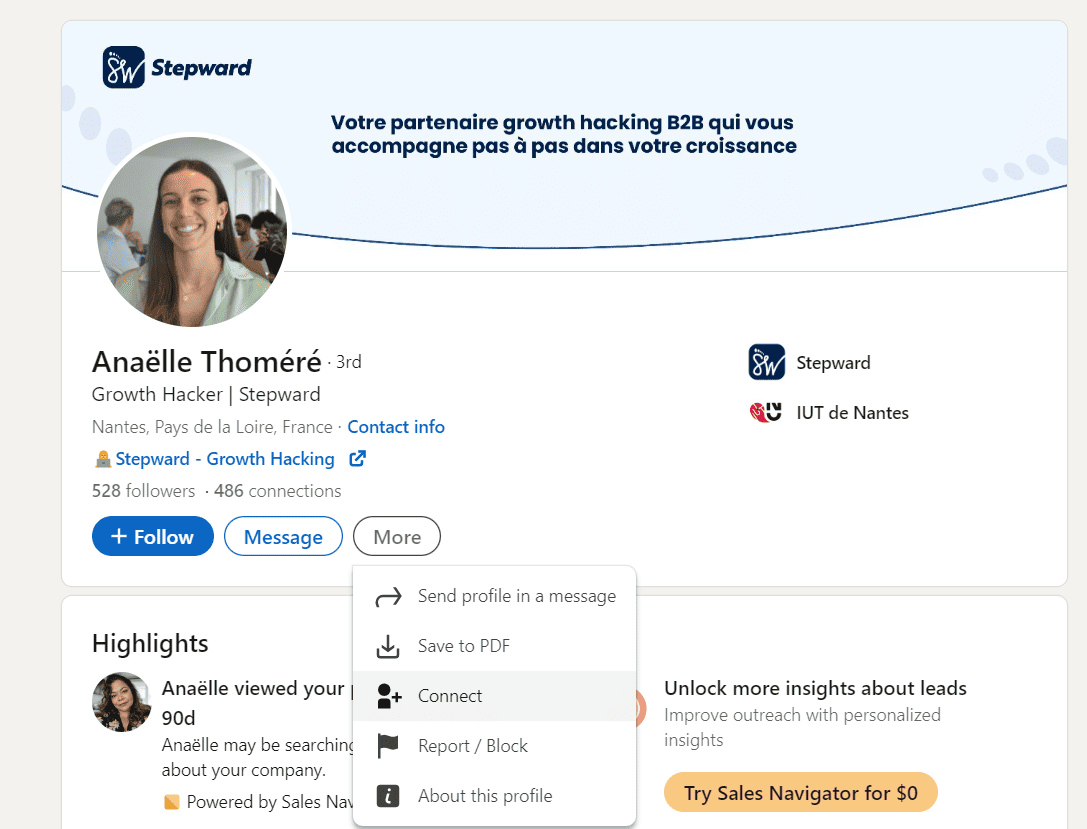This screenshot has height=829, width=1087.
Task: Choose Connect in the More menu
Action: click(494, 696)
